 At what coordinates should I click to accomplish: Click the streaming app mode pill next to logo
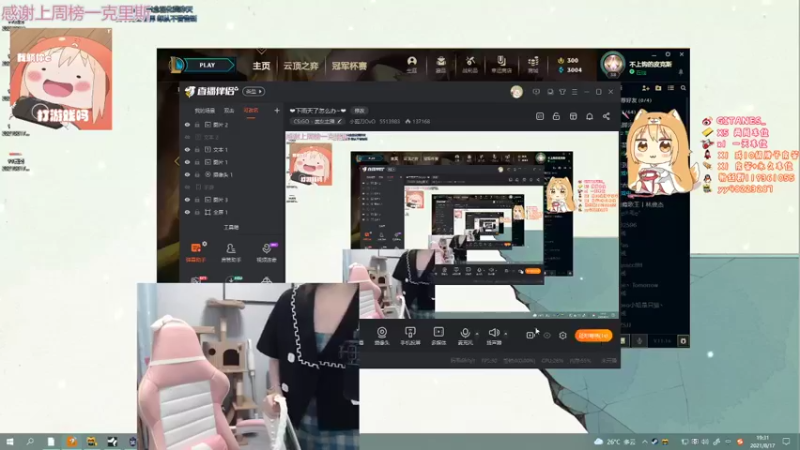(x=254, y=91)
